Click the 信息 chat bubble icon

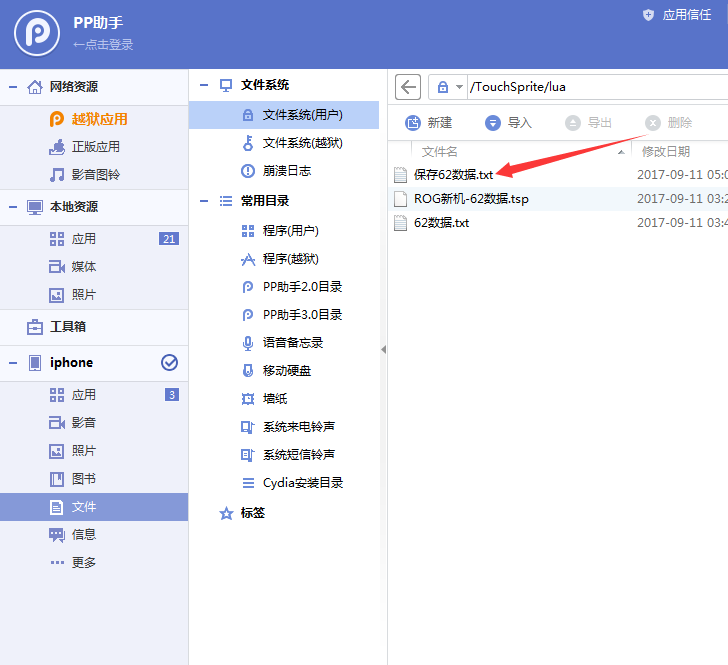(57, 535)
